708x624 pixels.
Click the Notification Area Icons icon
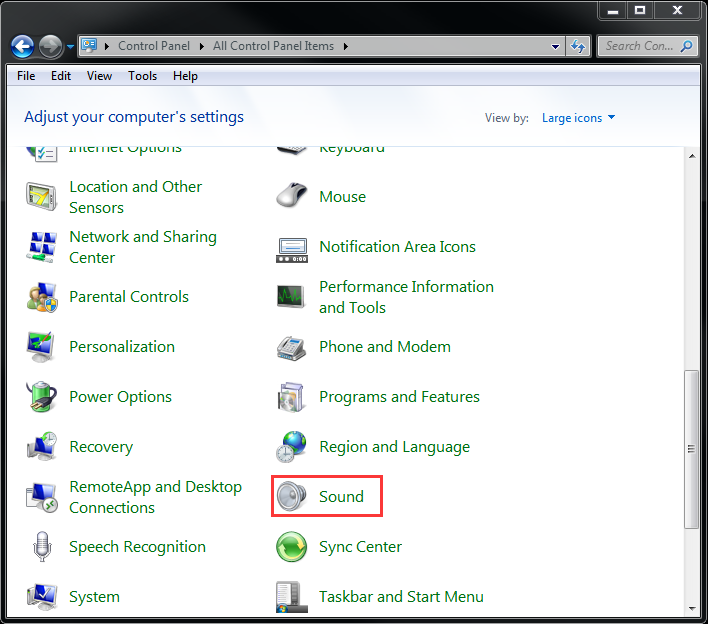coord(292,250)
